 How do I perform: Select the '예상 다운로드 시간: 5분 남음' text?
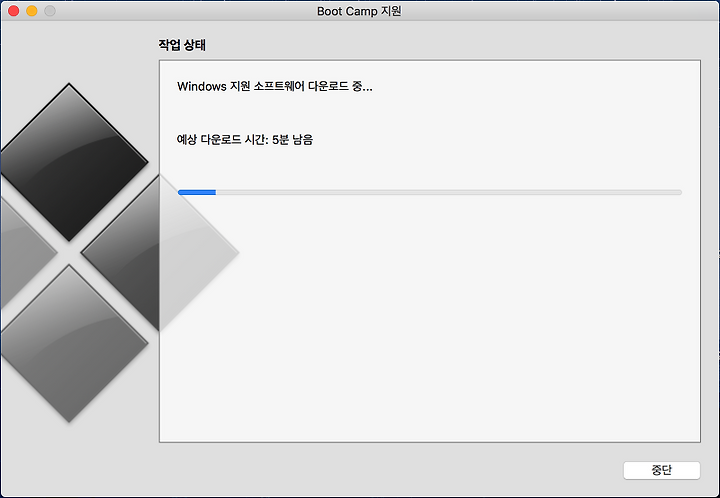point(245,140)
